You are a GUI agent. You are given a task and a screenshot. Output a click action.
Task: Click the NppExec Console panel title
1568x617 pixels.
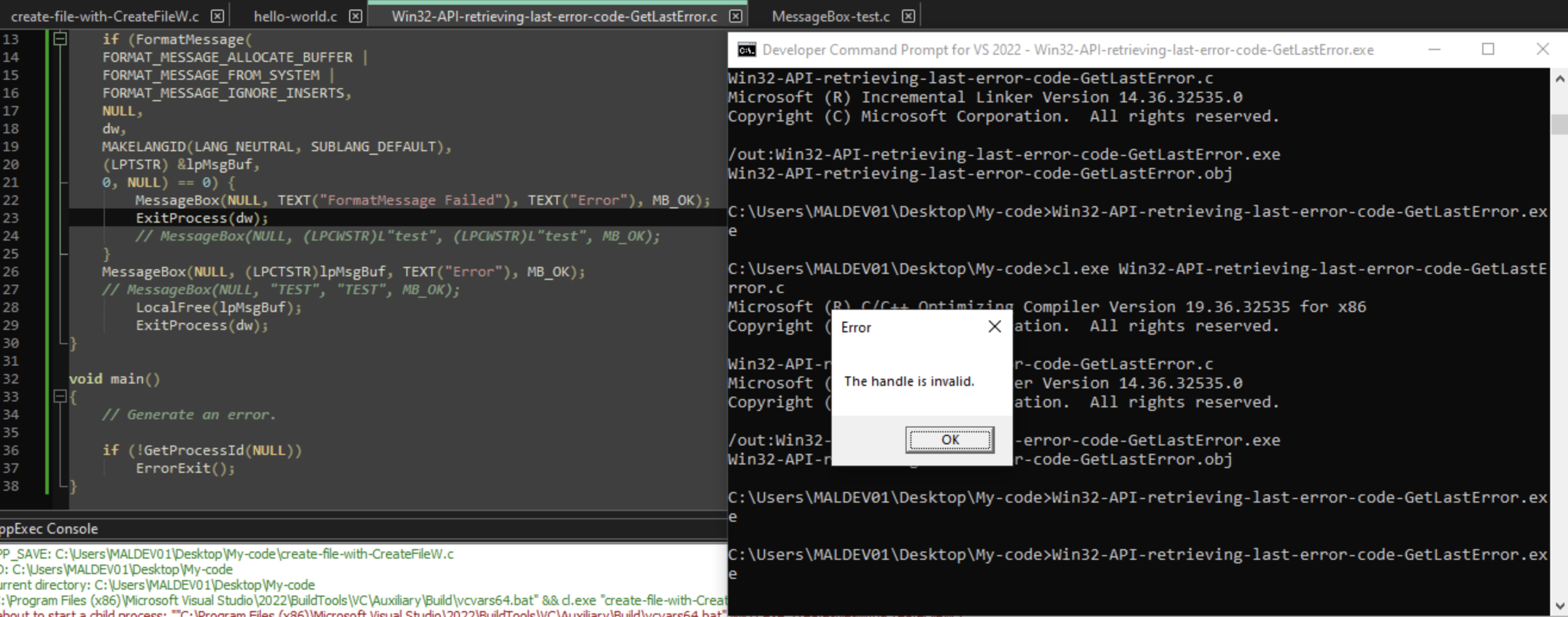49,529
